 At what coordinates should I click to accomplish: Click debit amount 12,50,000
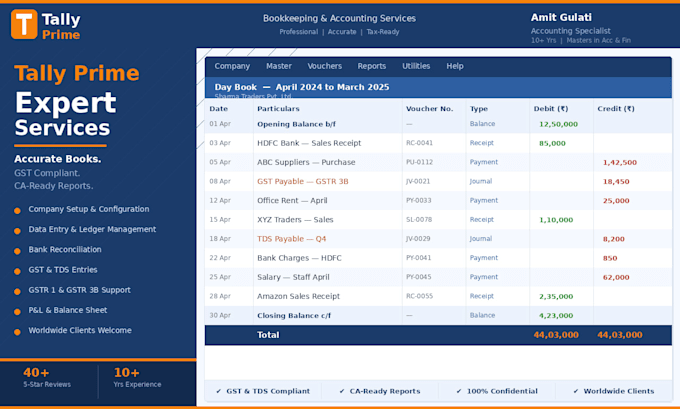558,124
